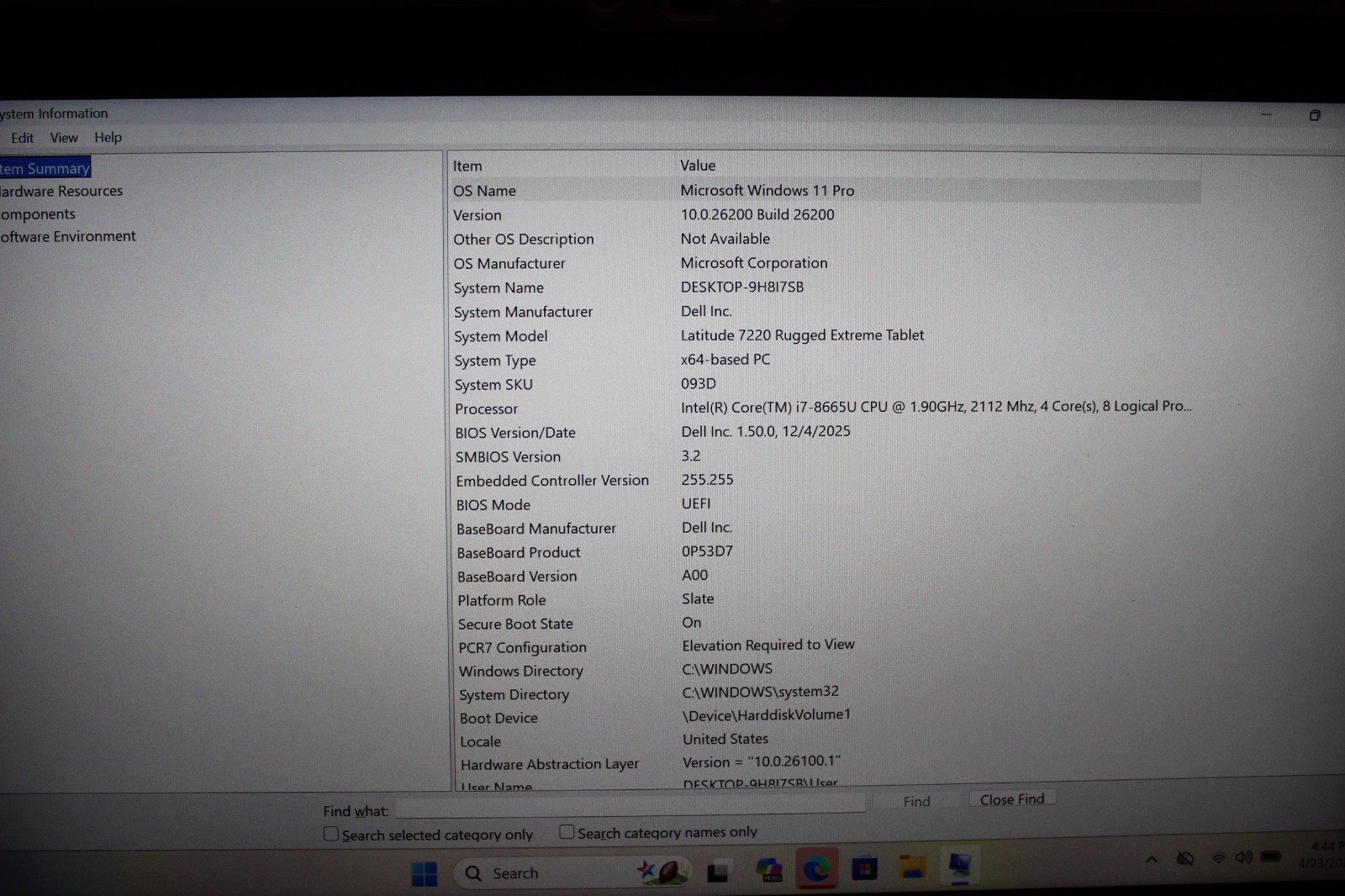
Task: Click the System Information taskbar icon
Action: click(959, 865)
